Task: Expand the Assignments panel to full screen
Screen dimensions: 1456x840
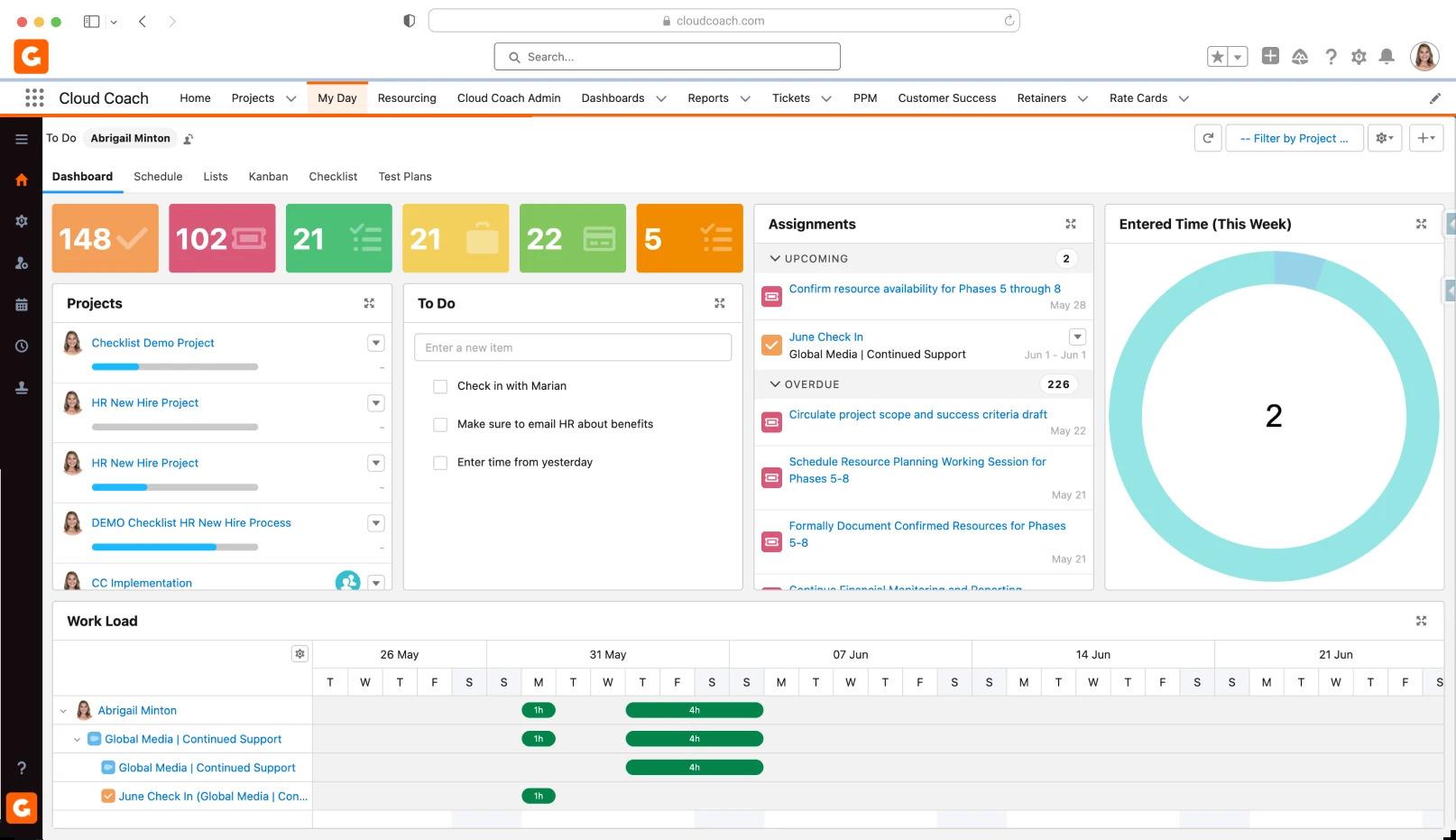Action: tap(1071, 224)
